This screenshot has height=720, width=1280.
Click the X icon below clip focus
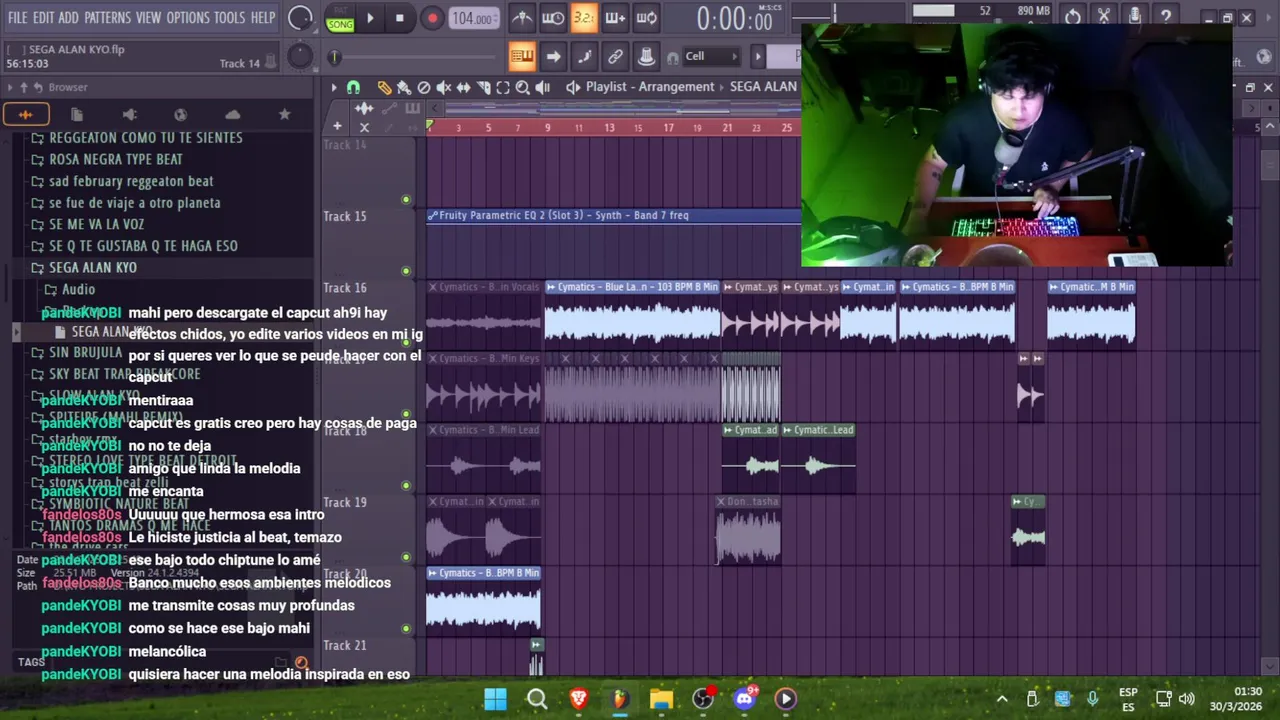coord(364,127)
